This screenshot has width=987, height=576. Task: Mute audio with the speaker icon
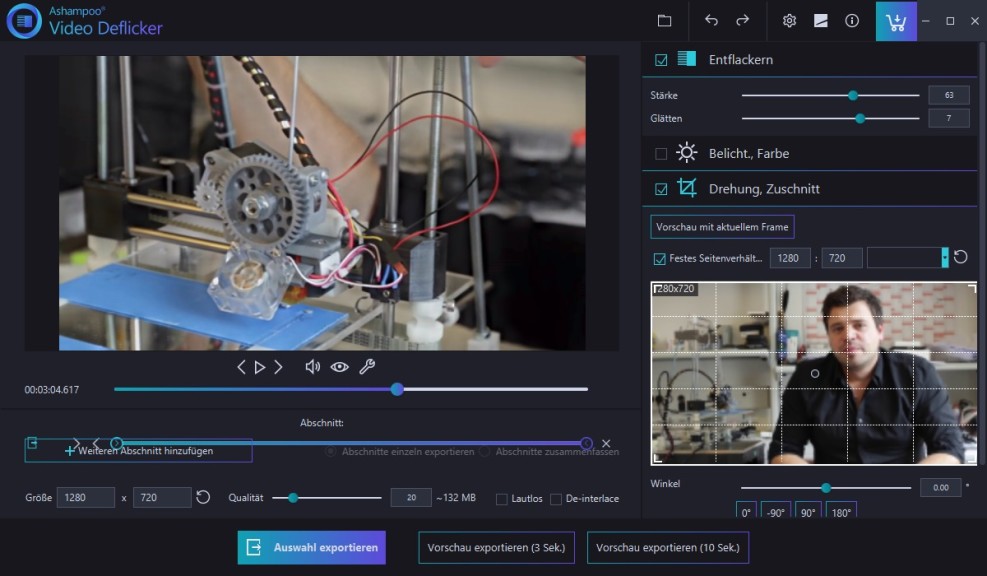[x=313, y=367]
